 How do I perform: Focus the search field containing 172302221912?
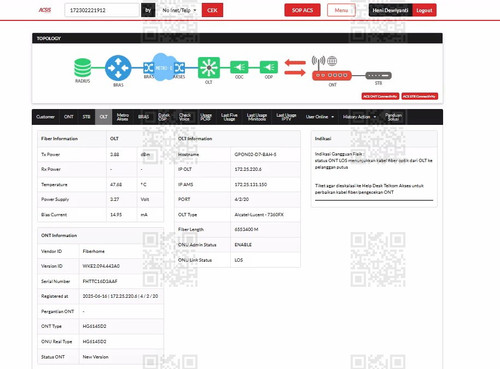pos(102,10)
